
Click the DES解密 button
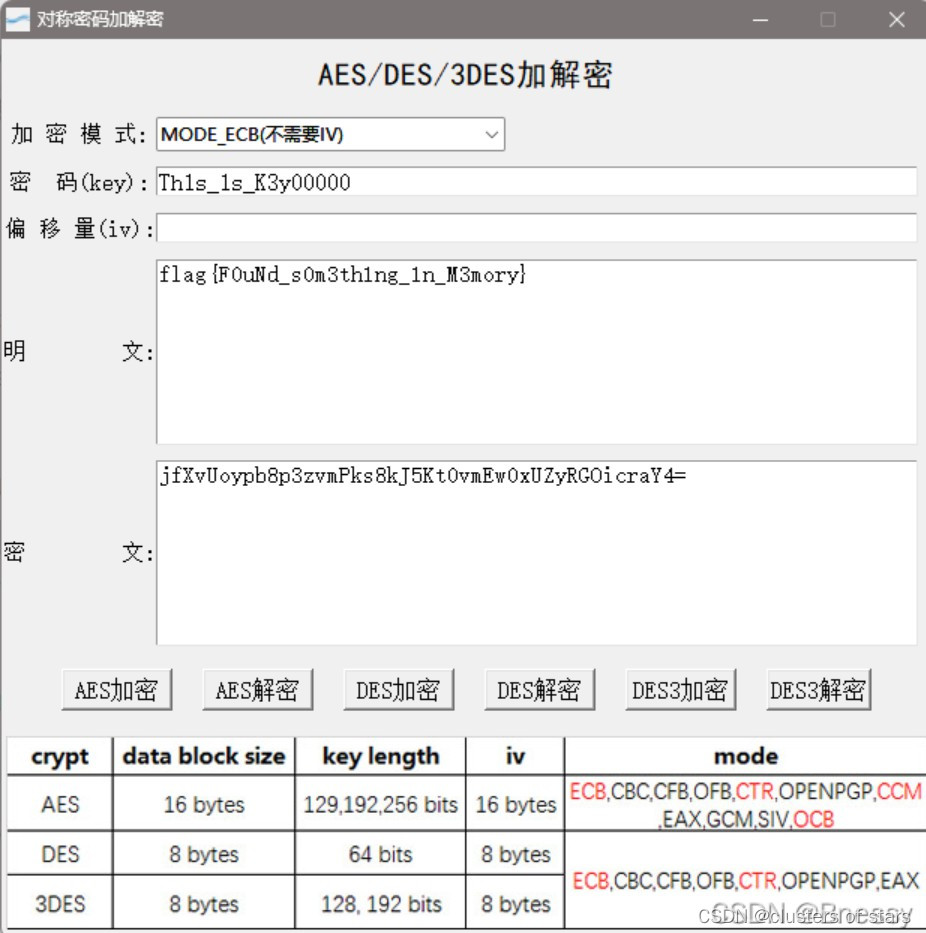coord(539,688)
